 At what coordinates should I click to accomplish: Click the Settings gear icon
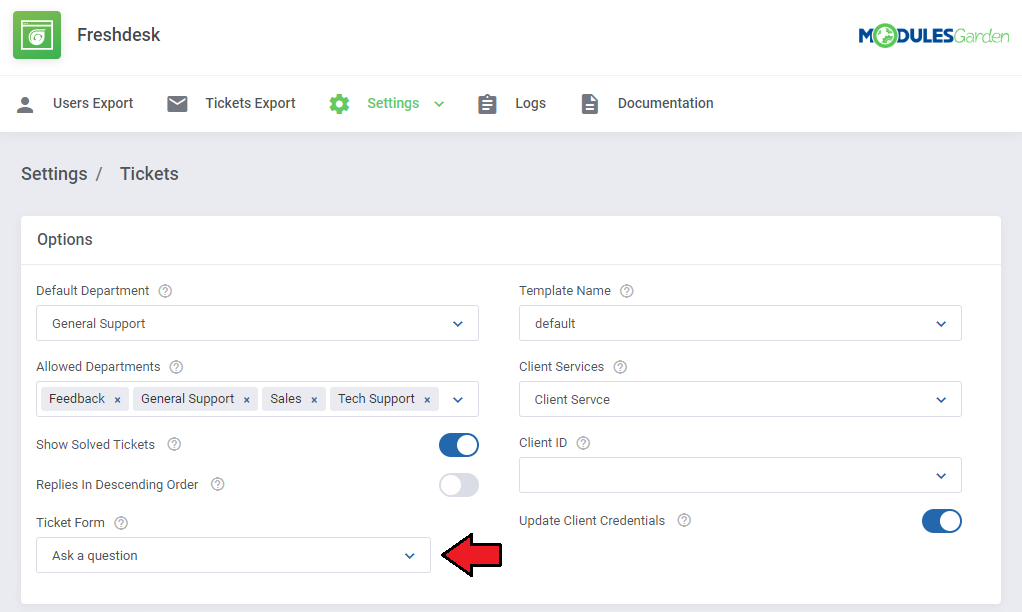pos(339,104)
